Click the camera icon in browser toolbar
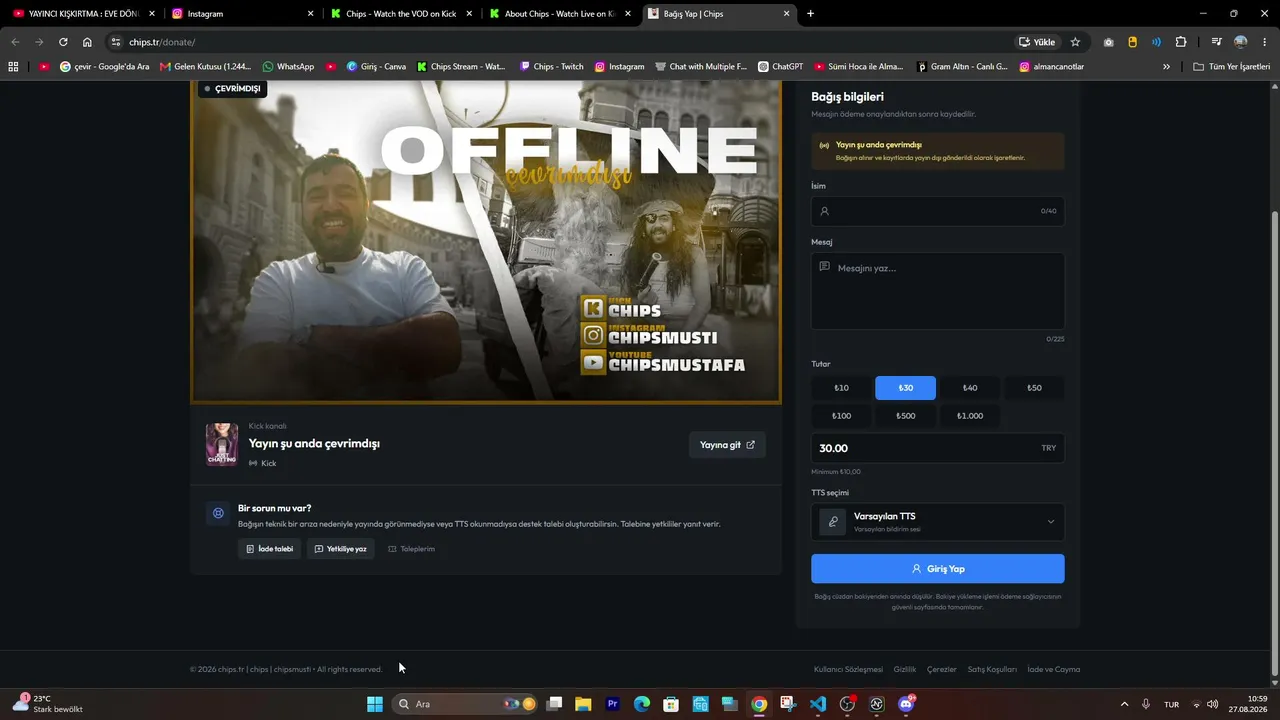1280x720 pixels. coord(1109,42)
